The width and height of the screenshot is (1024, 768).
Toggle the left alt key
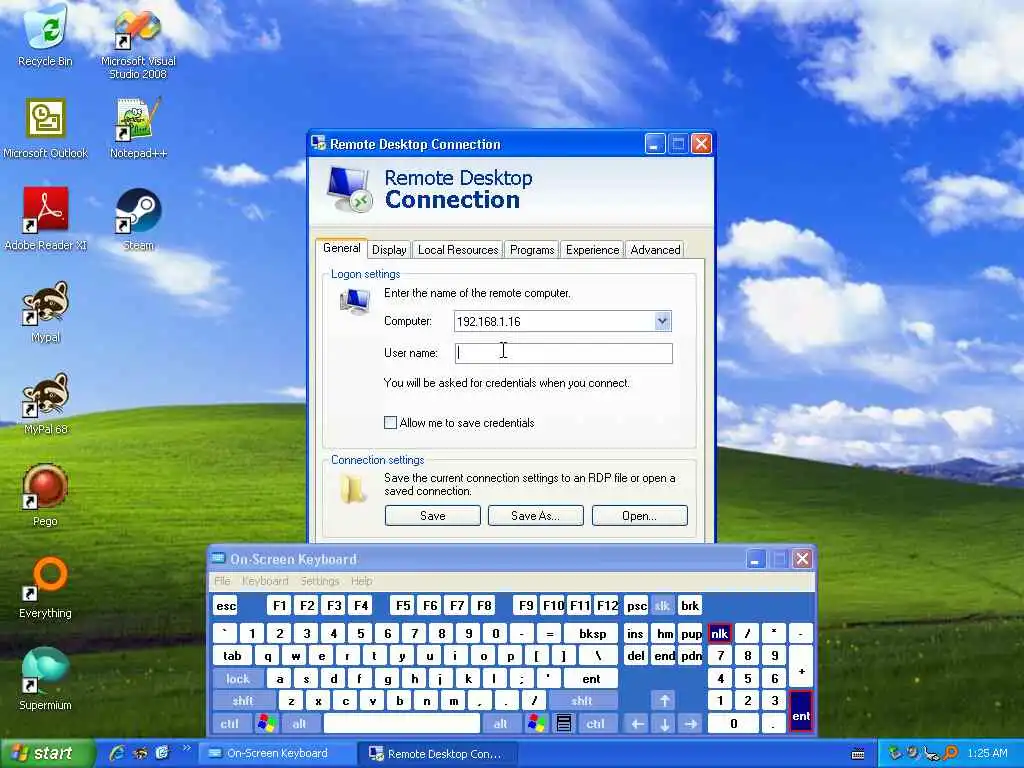point(299,723)
